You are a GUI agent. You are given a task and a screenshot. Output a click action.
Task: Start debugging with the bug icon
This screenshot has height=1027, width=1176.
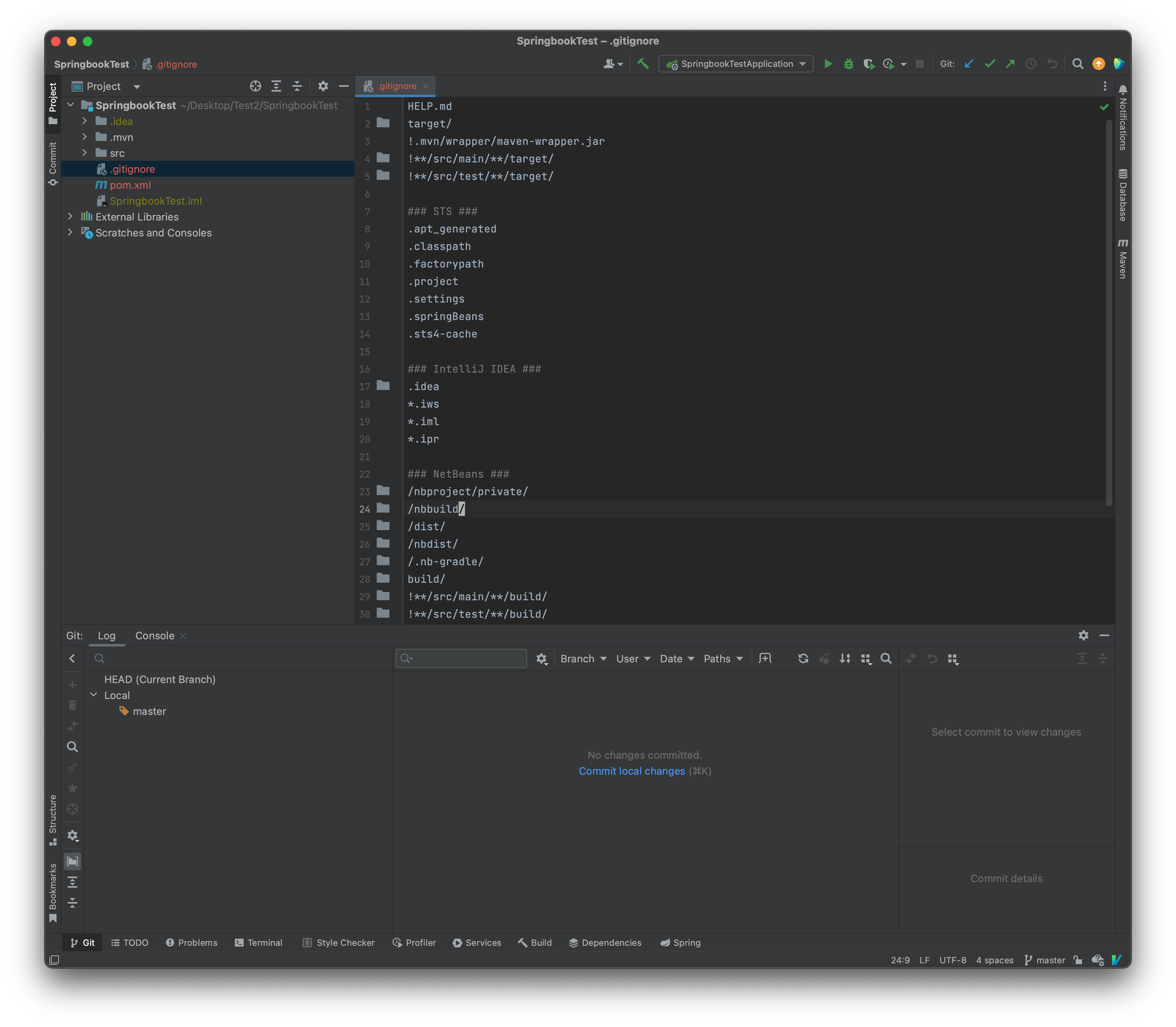coord(848,64)
